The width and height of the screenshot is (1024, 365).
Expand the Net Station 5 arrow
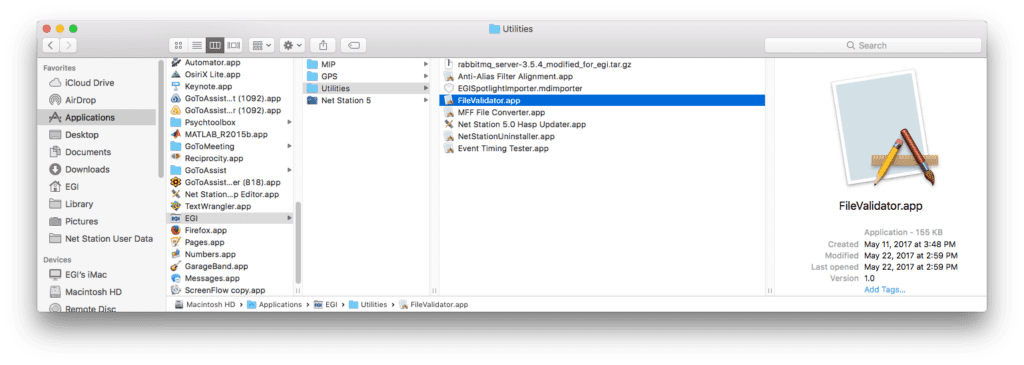pos(426,101)
